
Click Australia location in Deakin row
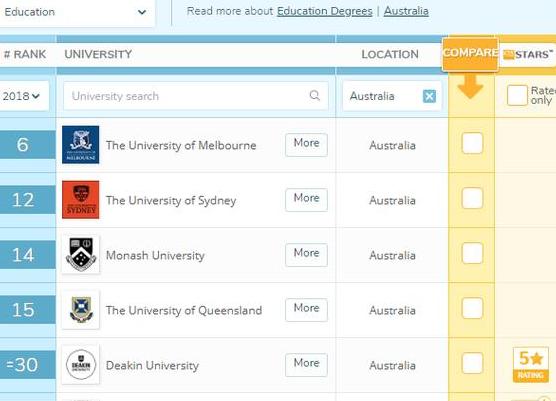[x=392, y=365]
